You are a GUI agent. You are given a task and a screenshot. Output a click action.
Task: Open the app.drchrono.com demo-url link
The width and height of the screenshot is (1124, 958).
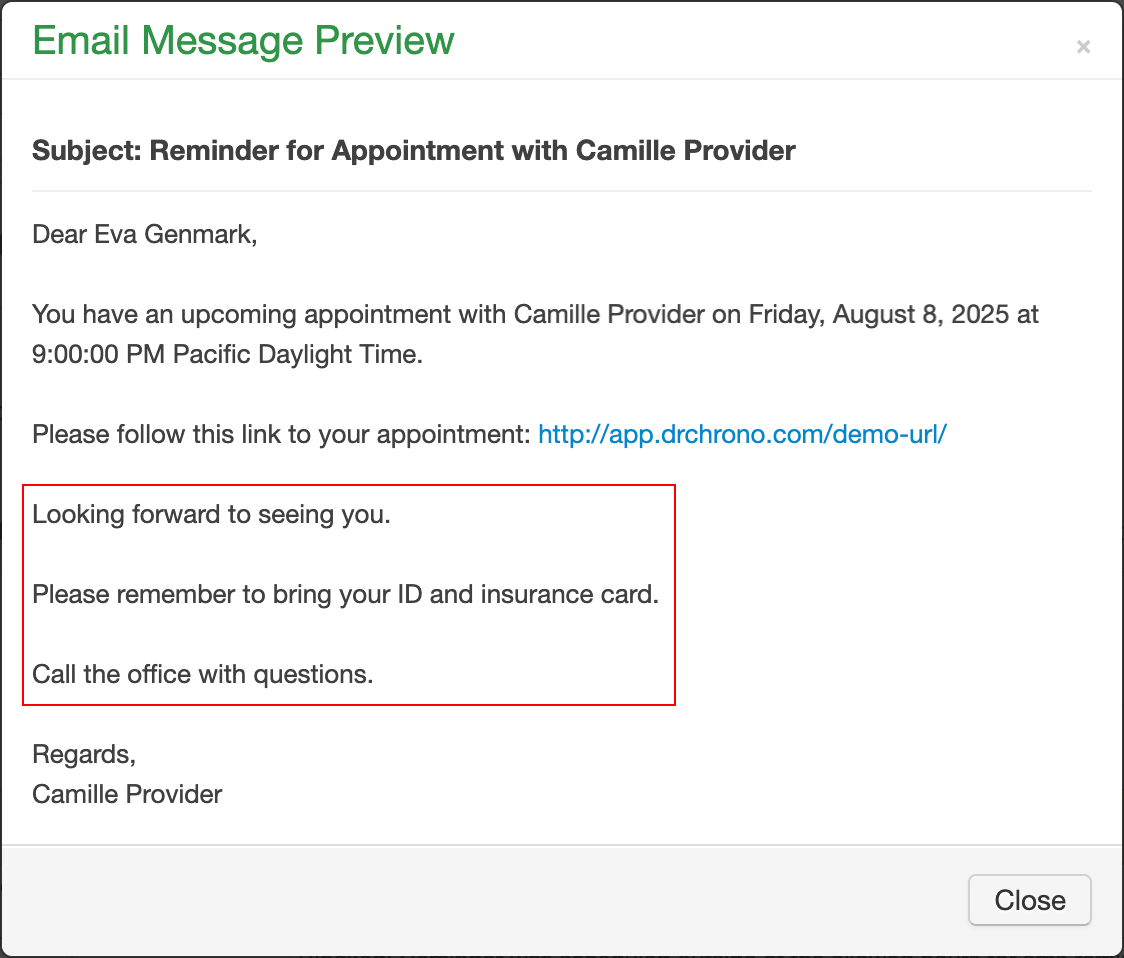click(x=742, y=434)
